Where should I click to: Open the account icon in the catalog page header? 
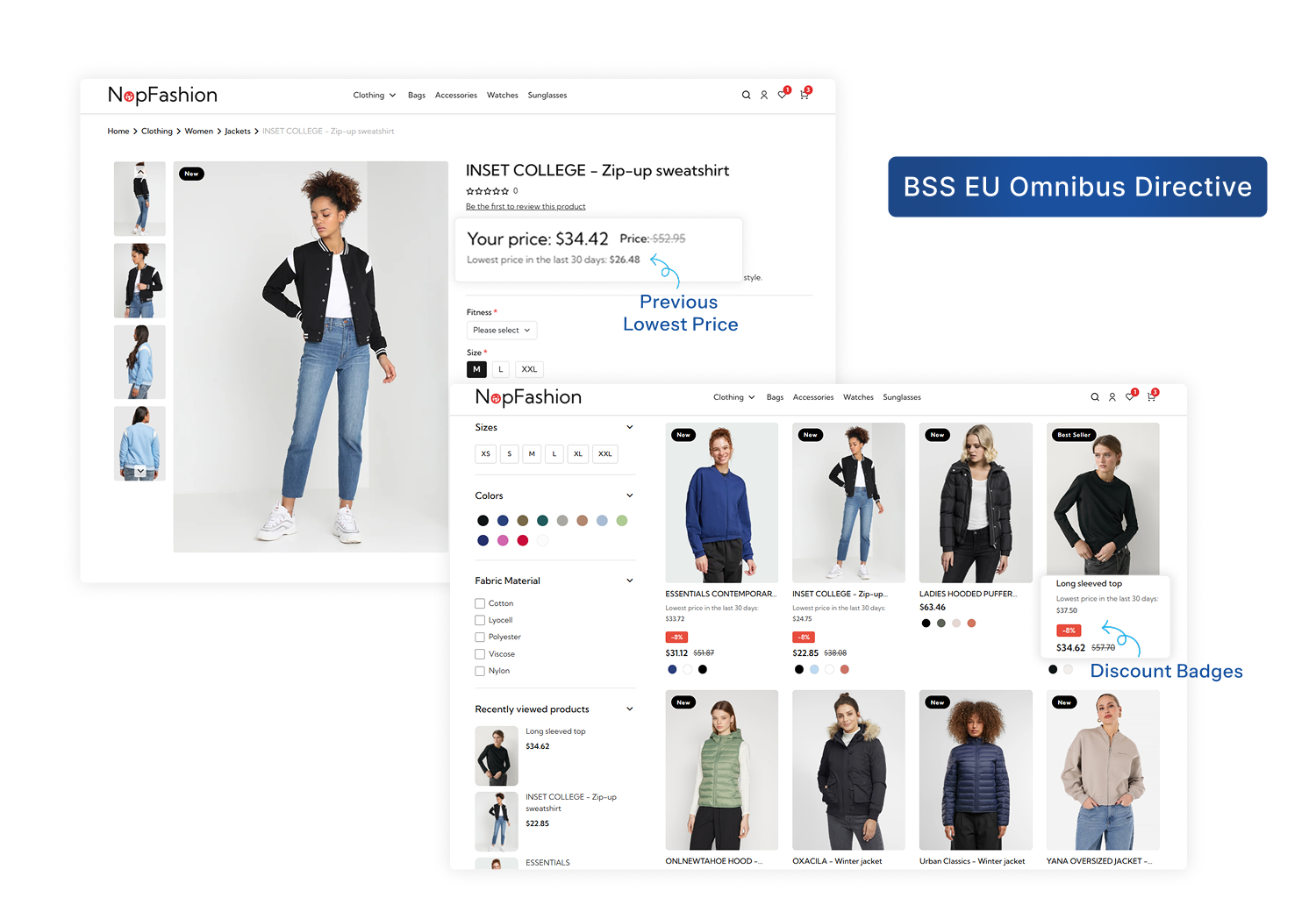tap(1112, 397)
